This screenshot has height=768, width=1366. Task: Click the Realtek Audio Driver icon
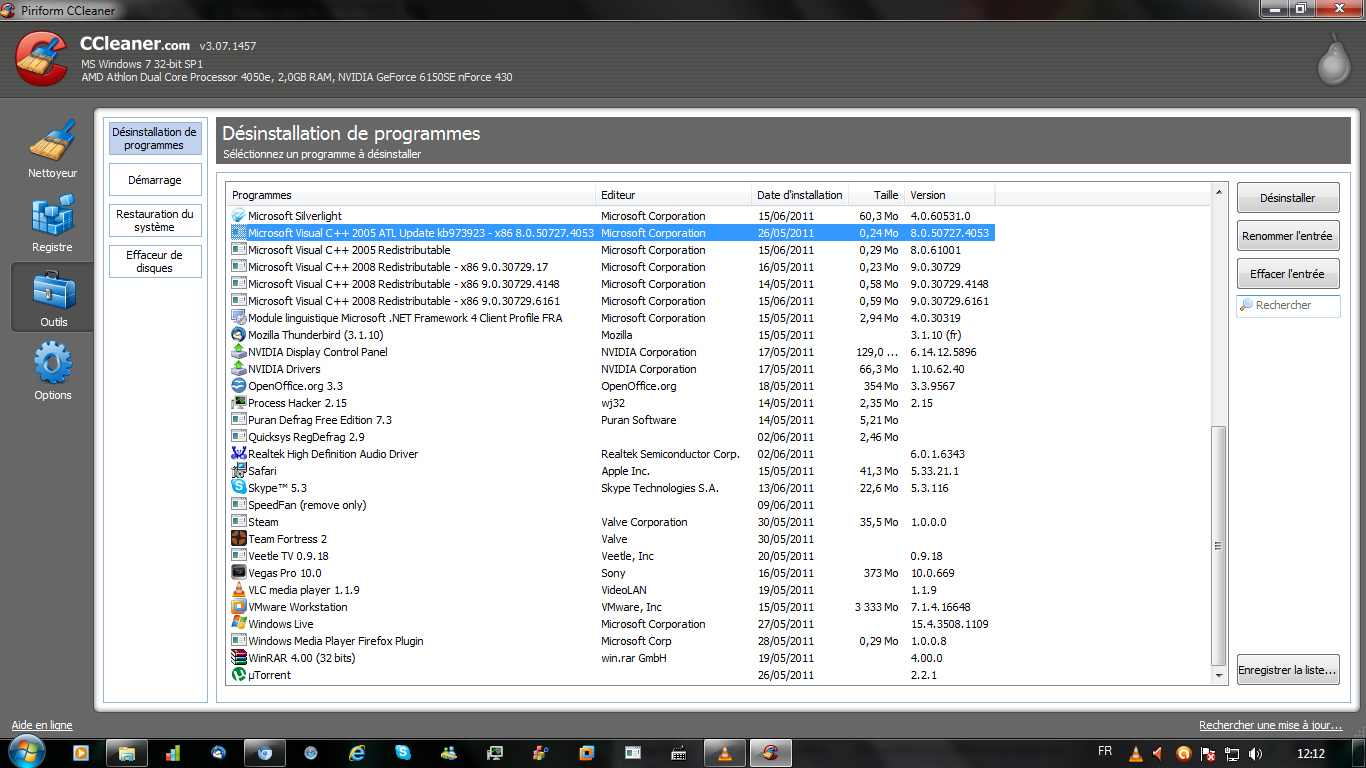pos(239,454)
